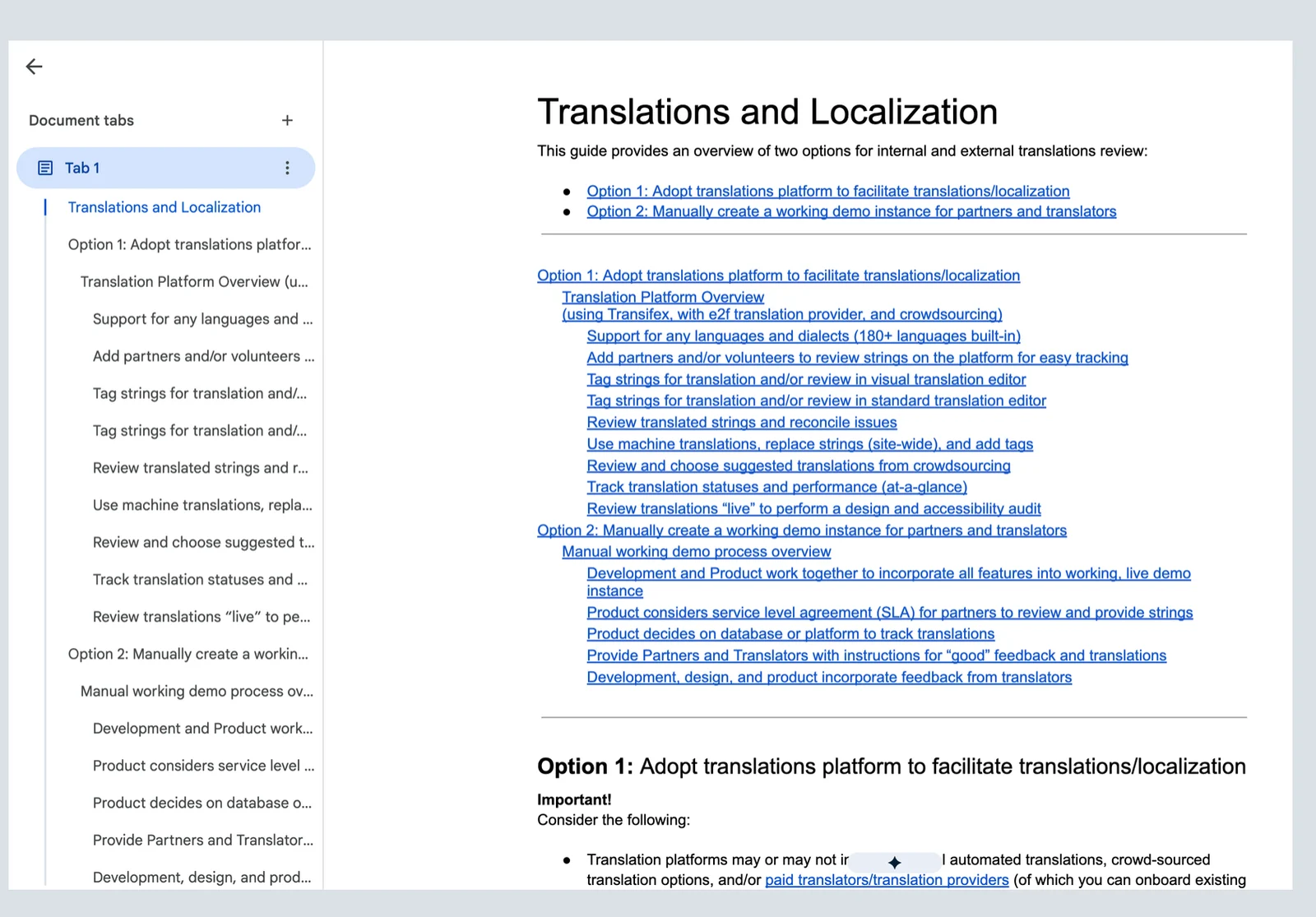1316x917 pixels.
Task: Open 'Track translation statuses and ...' outline item
Action: 200,580
